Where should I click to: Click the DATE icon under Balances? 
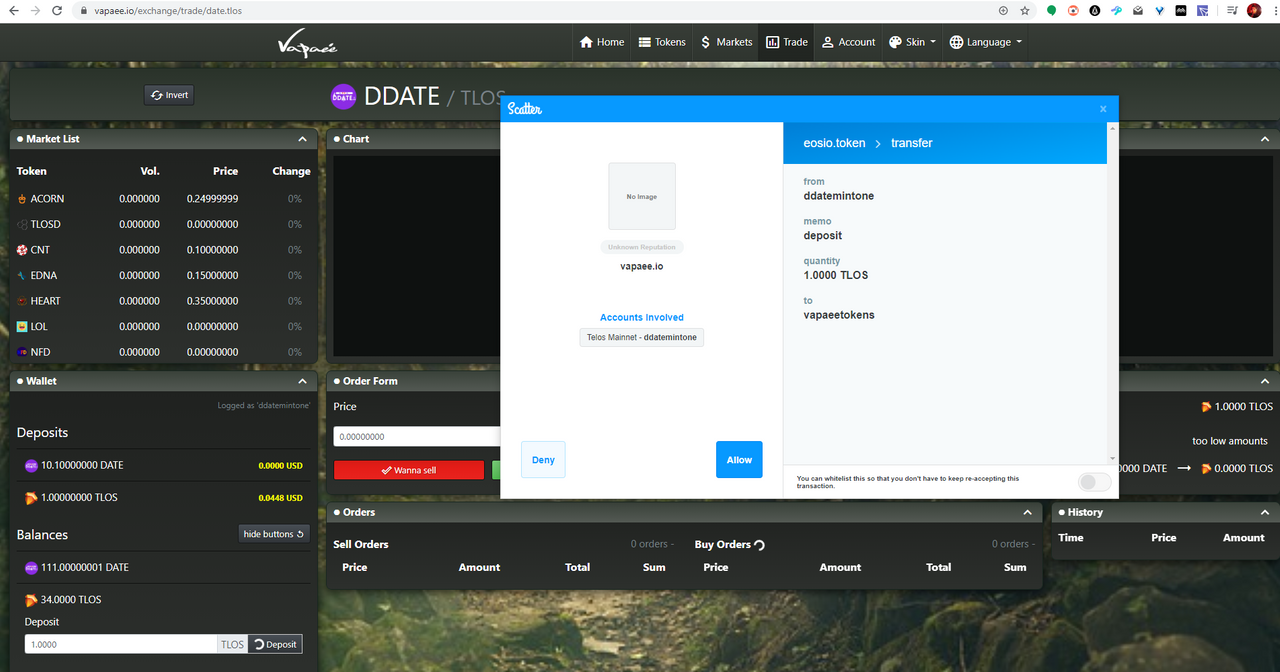[x=31, y=567]
